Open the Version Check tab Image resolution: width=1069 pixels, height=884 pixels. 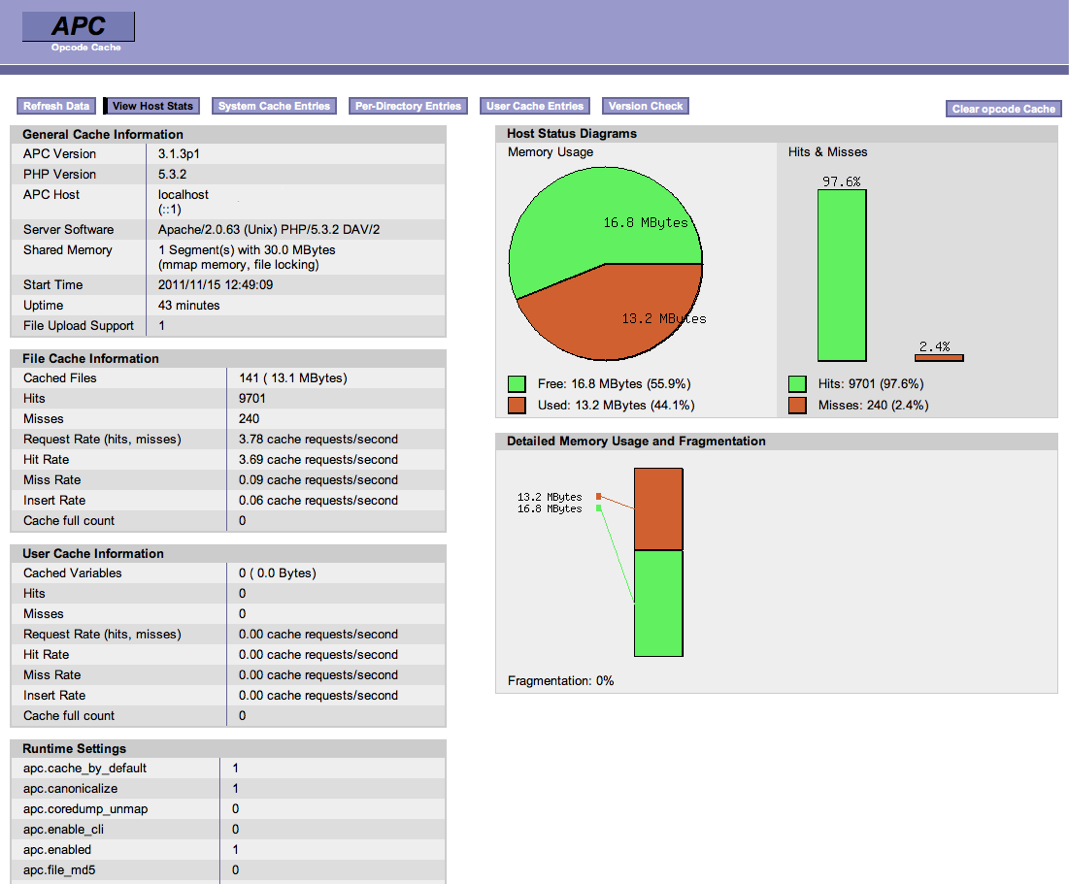click(x=646, y=106)
